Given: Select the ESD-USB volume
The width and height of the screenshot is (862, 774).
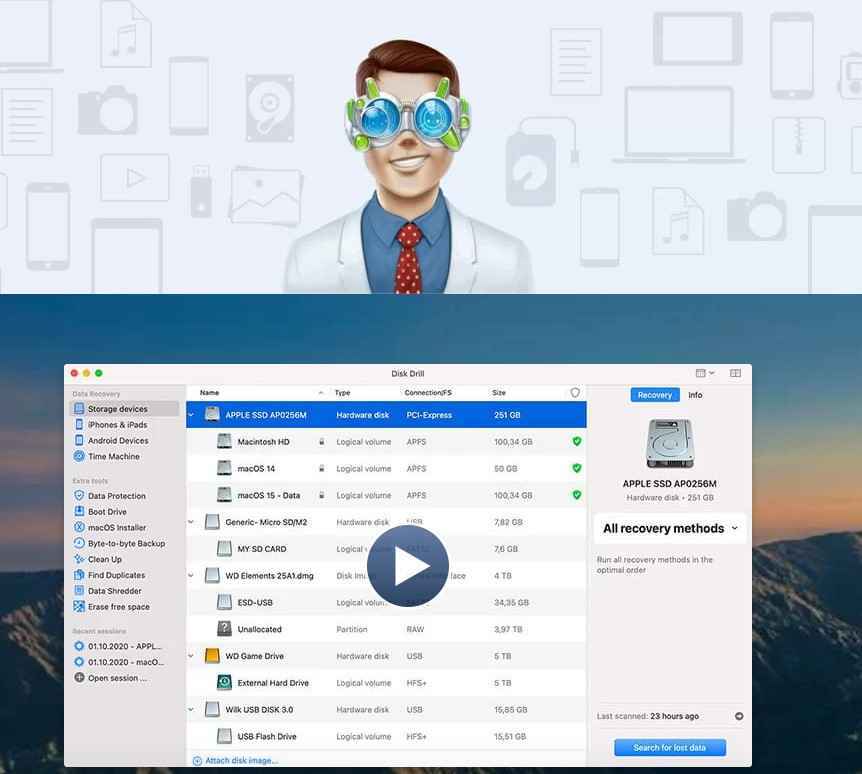Looking at the screenshot, I should (386, 602).
